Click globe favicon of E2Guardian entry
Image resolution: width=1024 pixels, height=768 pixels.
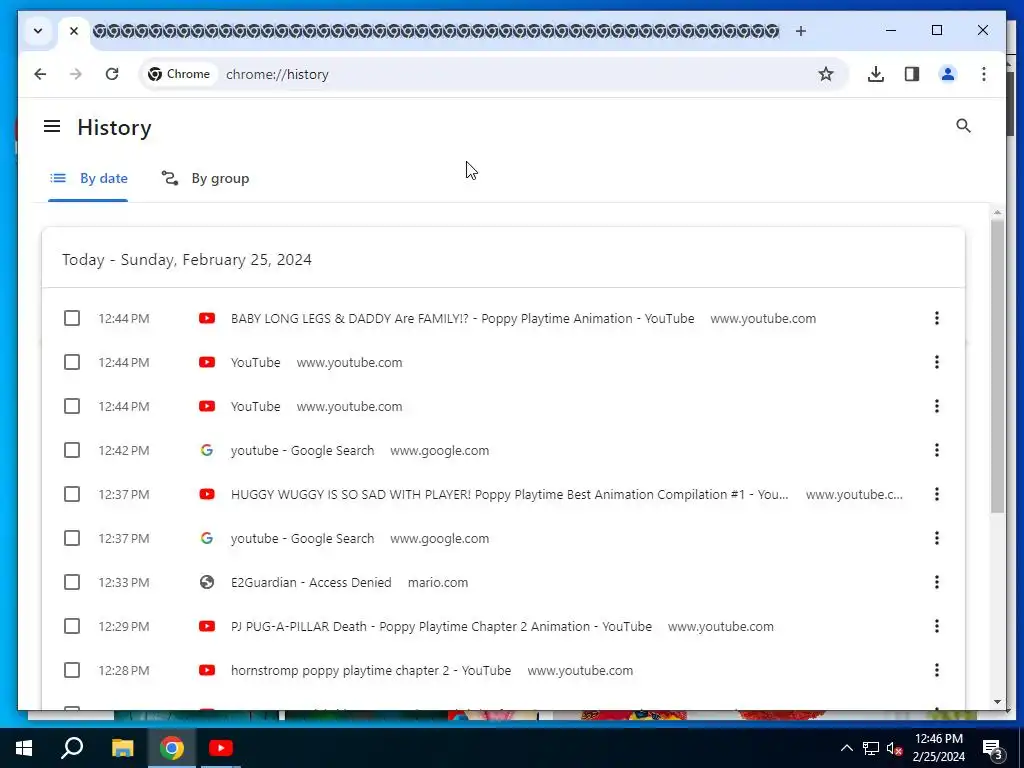[x=207, y=582]
